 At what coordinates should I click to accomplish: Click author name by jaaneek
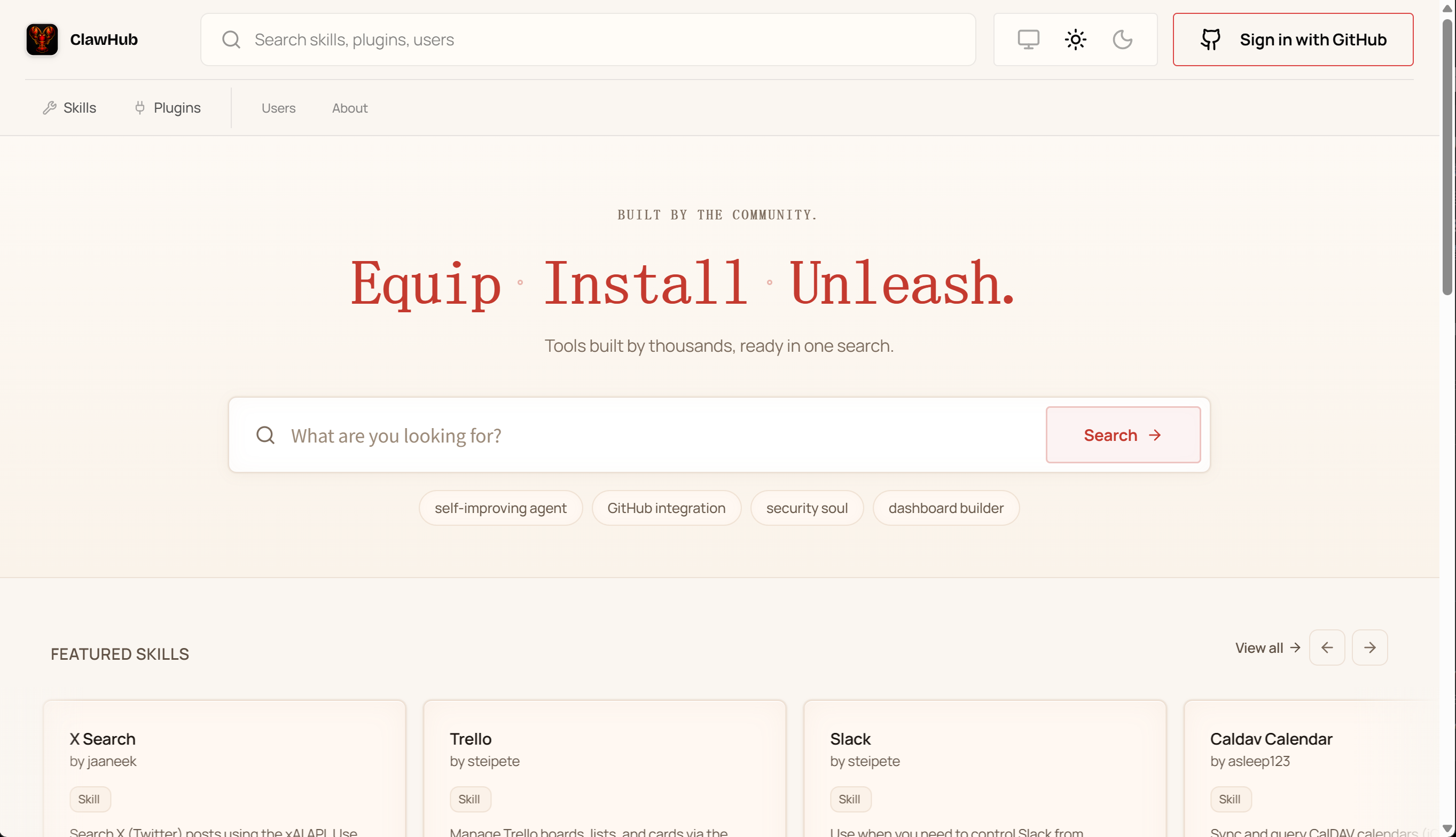(x=103, y=761)
